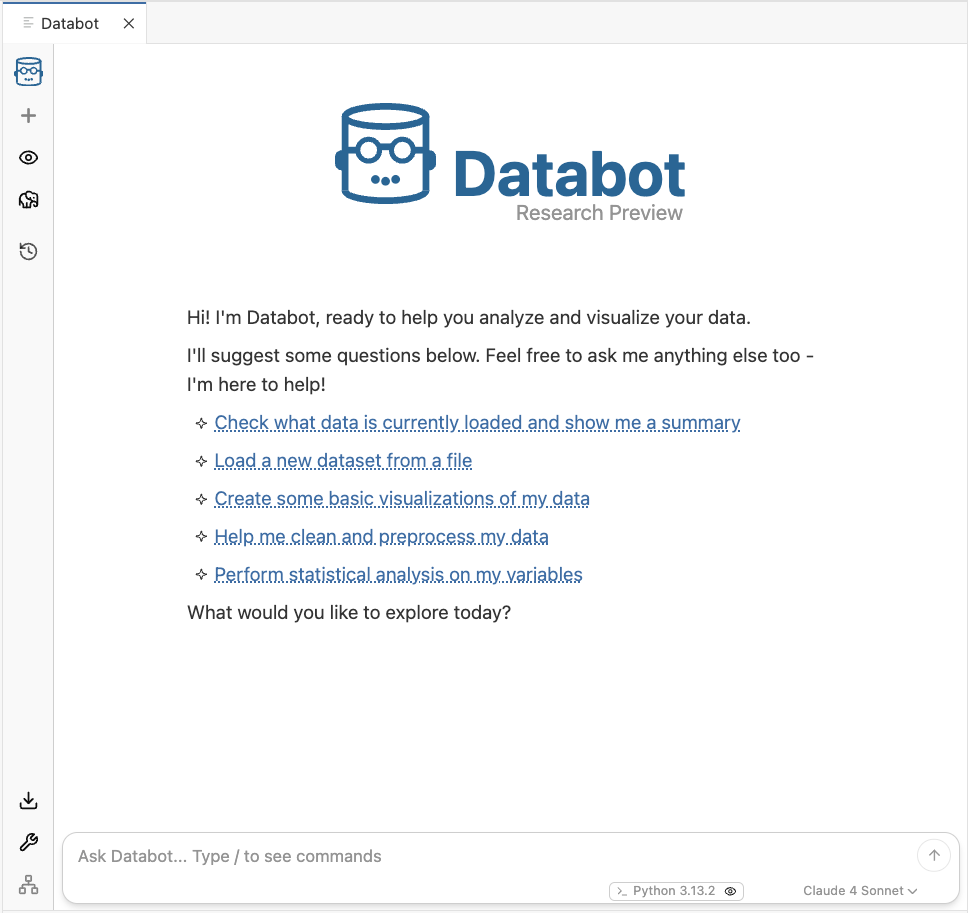Click 'Create some basic visualizations of my data'
The height and width of the screenshot is (913, 968).
pyautogui.click(x=401, y=499)
